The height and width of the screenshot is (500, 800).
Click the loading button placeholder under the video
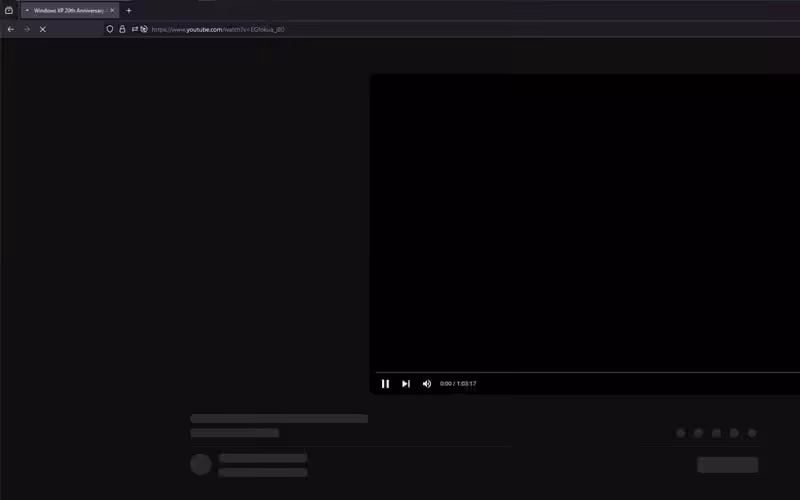pos(727,464)
